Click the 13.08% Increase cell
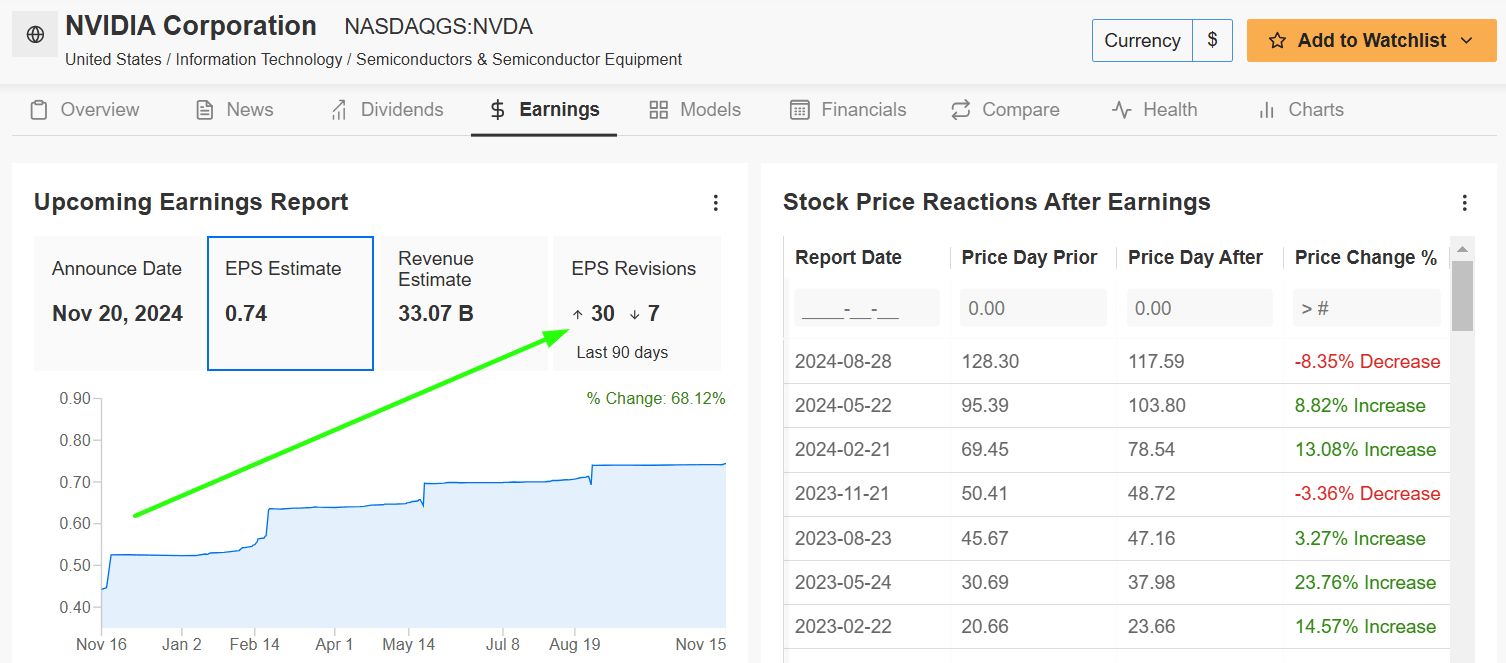Screen dimensions: 1506x663 click(1367, 450)
